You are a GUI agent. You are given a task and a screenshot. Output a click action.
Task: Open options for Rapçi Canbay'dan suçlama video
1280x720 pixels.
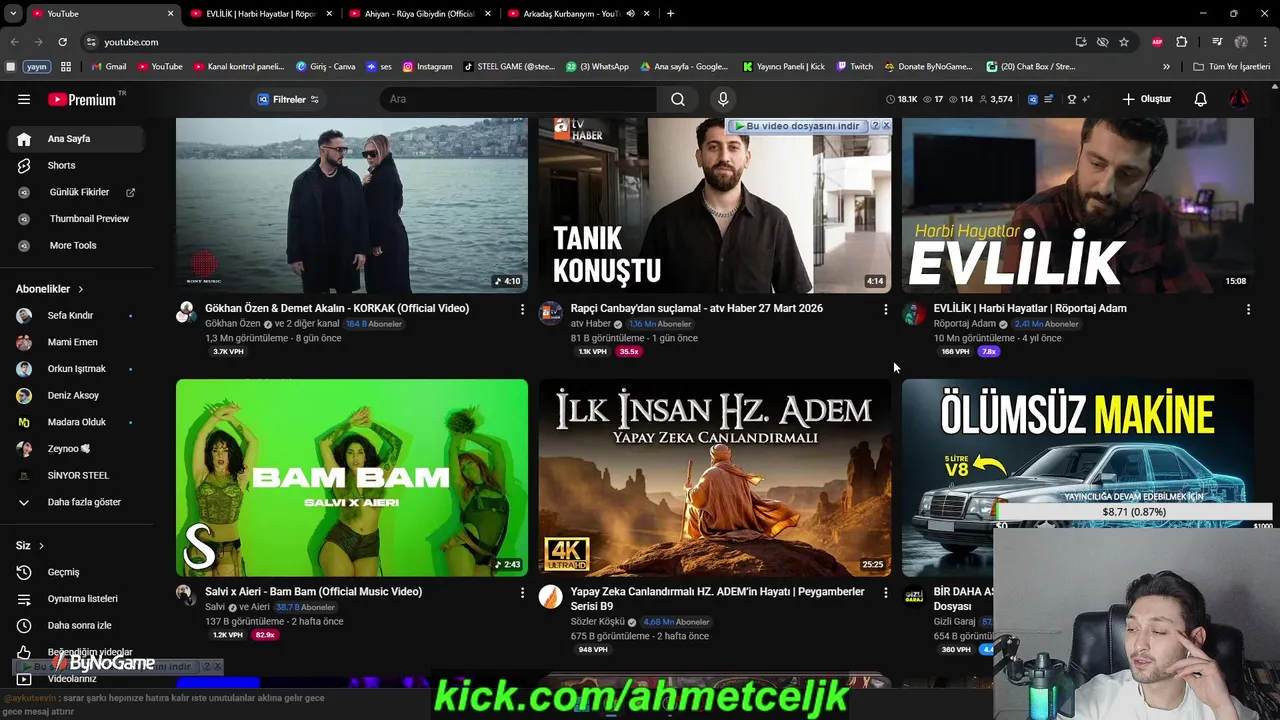pyautogui.click(x=885, y=310)
